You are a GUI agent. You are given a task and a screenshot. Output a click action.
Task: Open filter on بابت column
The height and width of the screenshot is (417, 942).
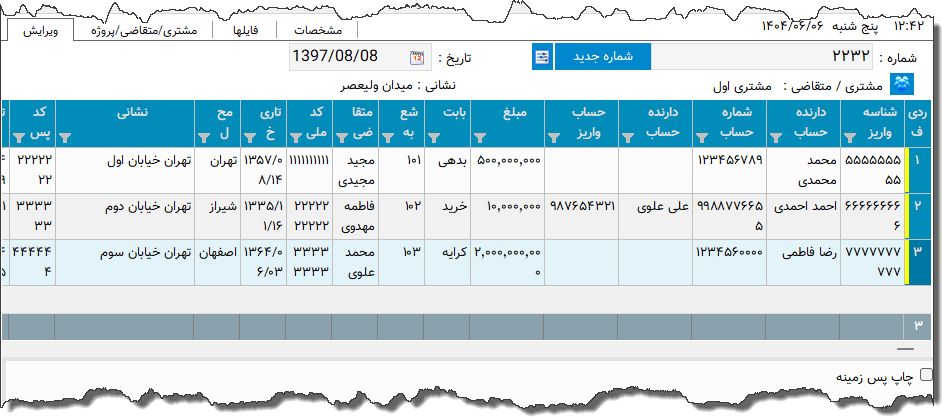(x=434, y=139)
